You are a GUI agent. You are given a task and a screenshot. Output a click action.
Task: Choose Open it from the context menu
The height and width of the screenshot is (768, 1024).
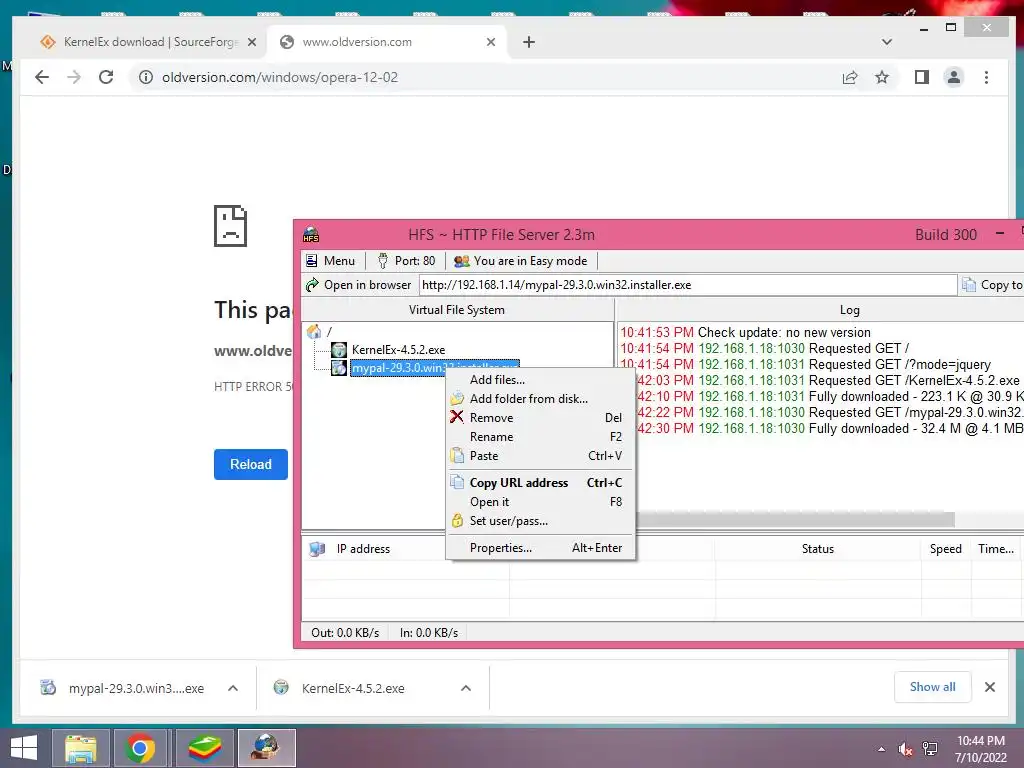539,502
